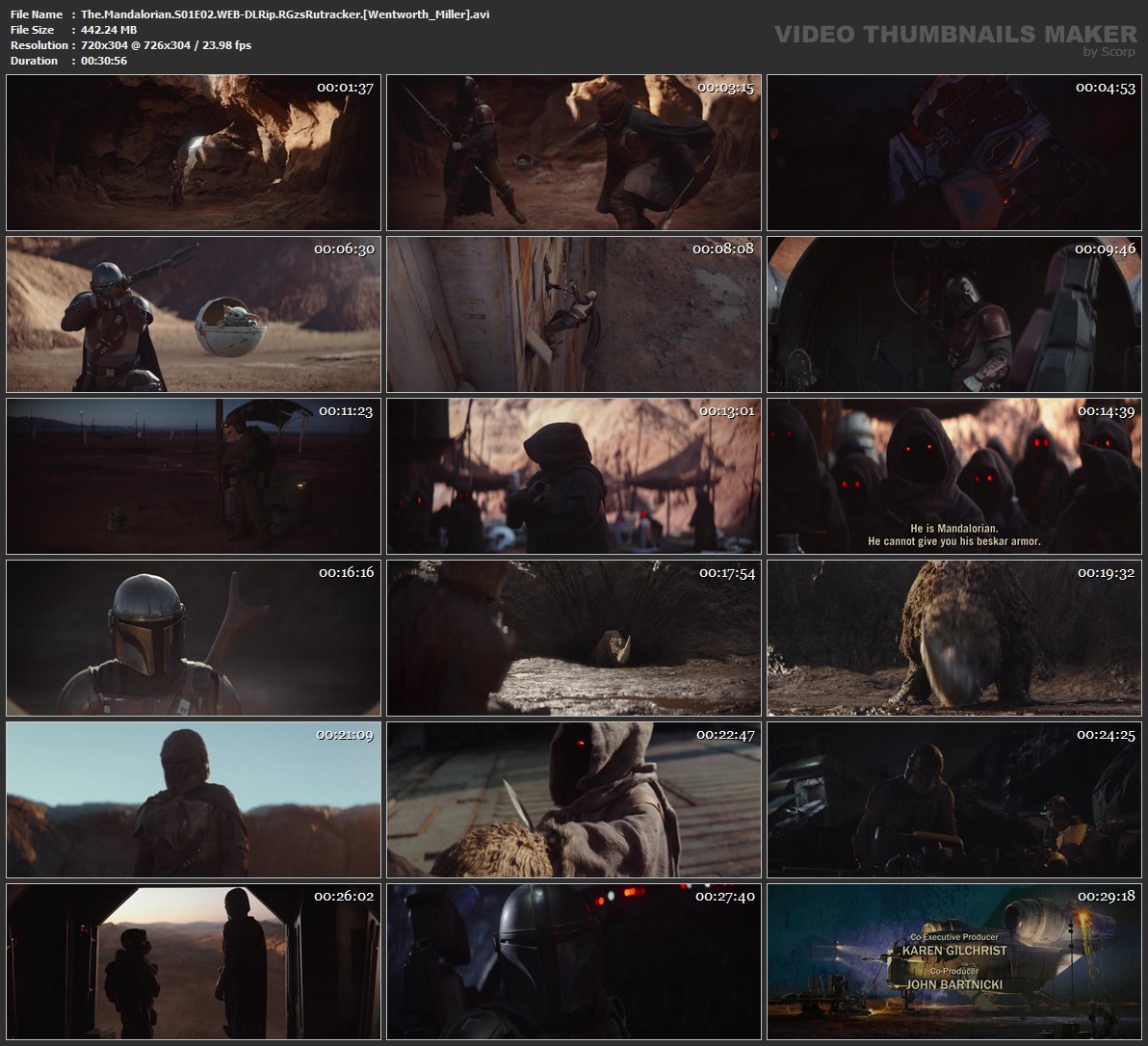
Task: Click the 'File Name' label
Action: click(x=37, y=14)
